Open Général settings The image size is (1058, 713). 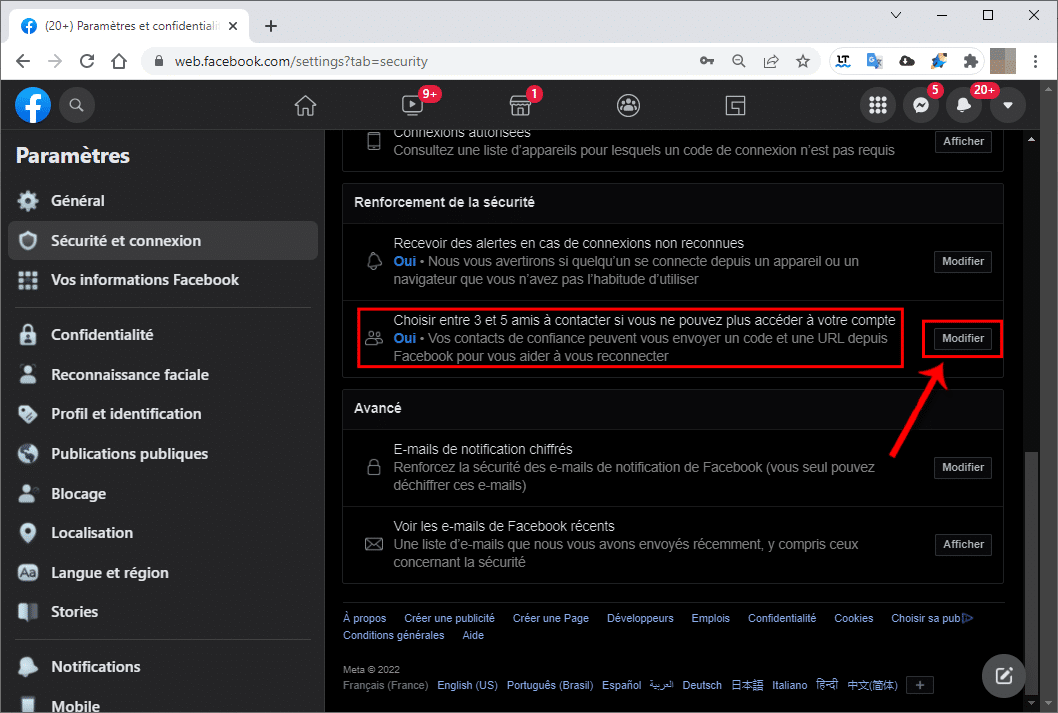(x=163, y=201)
